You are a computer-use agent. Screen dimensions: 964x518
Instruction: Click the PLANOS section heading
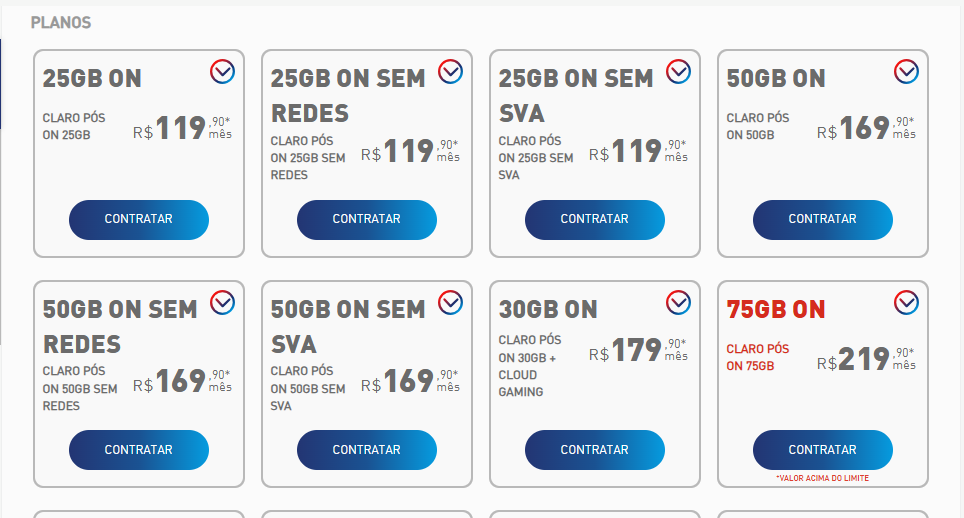pos(61,22)
